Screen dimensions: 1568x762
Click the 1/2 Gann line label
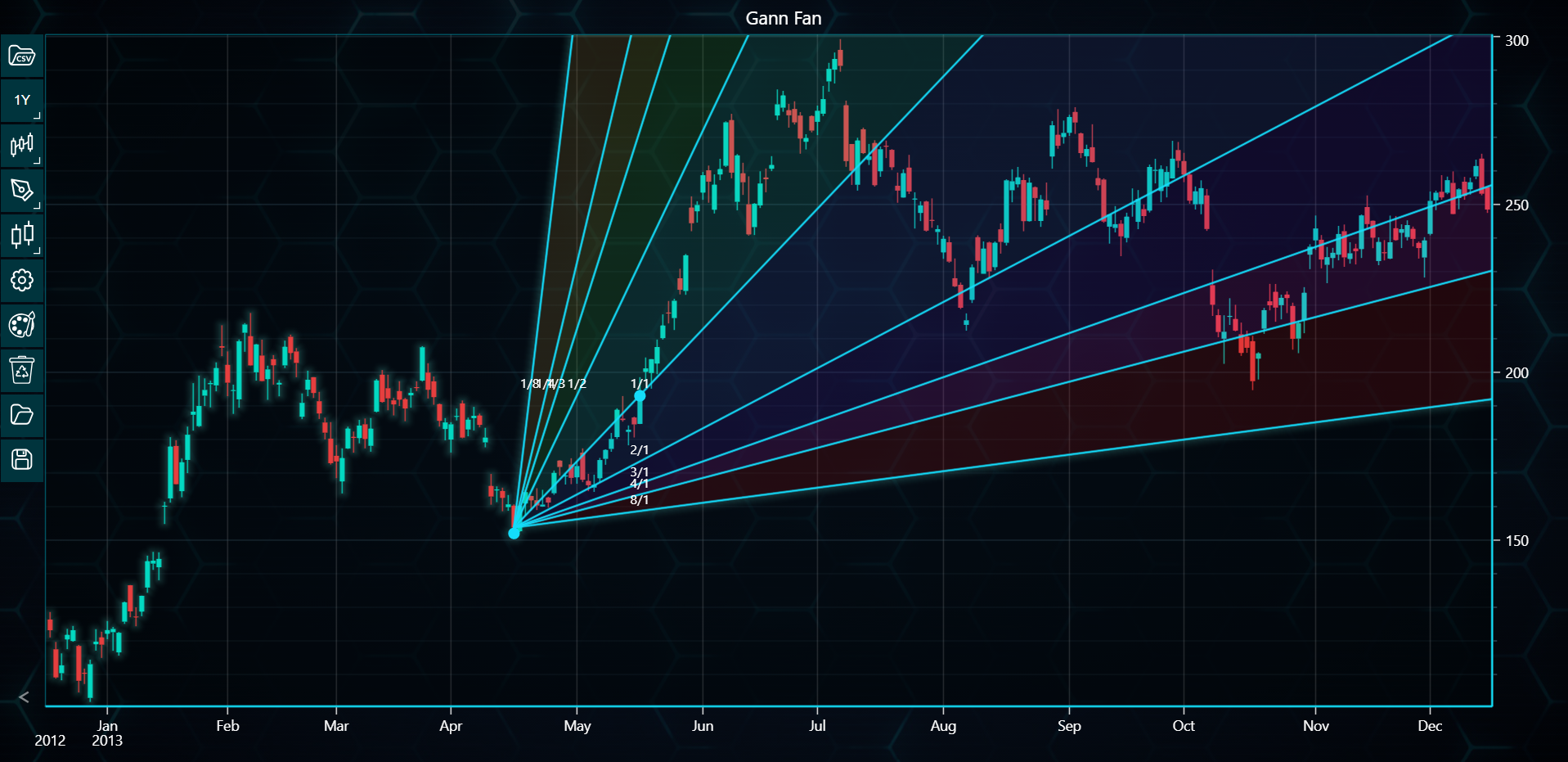coord(577,384)
